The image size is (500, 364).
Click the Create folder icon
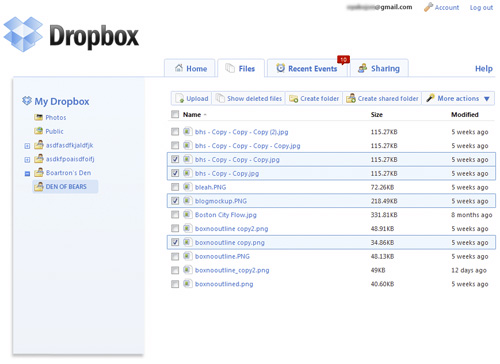[x=293, y=98]
